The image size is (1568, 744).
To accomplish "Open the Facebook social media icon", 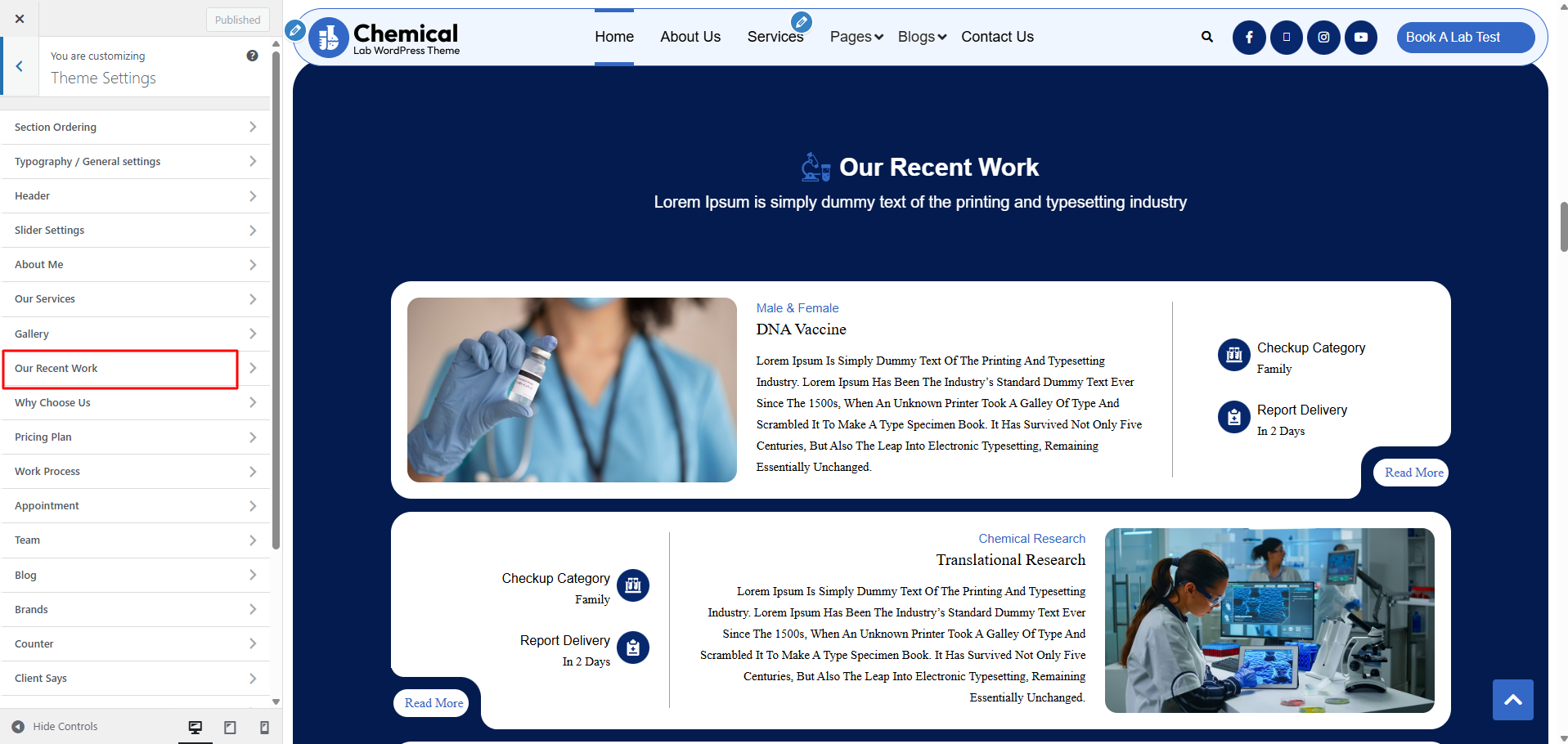I will click(1249, 37).
